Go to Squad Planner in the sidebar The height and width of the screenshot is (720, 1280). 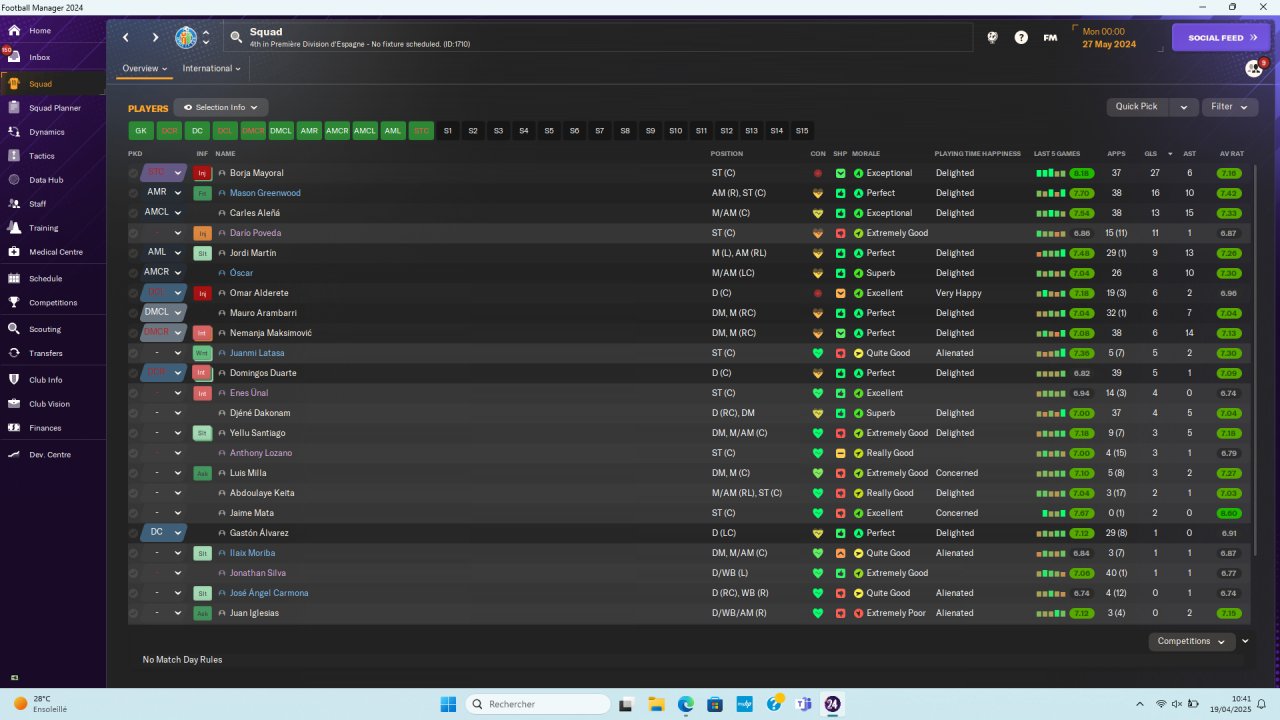[55, 108]
